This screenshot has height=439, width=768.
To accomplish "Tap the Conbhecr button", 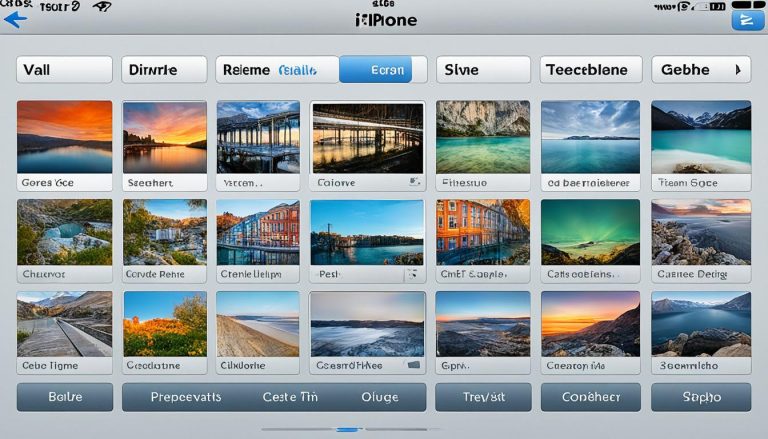I will point(590,397).
